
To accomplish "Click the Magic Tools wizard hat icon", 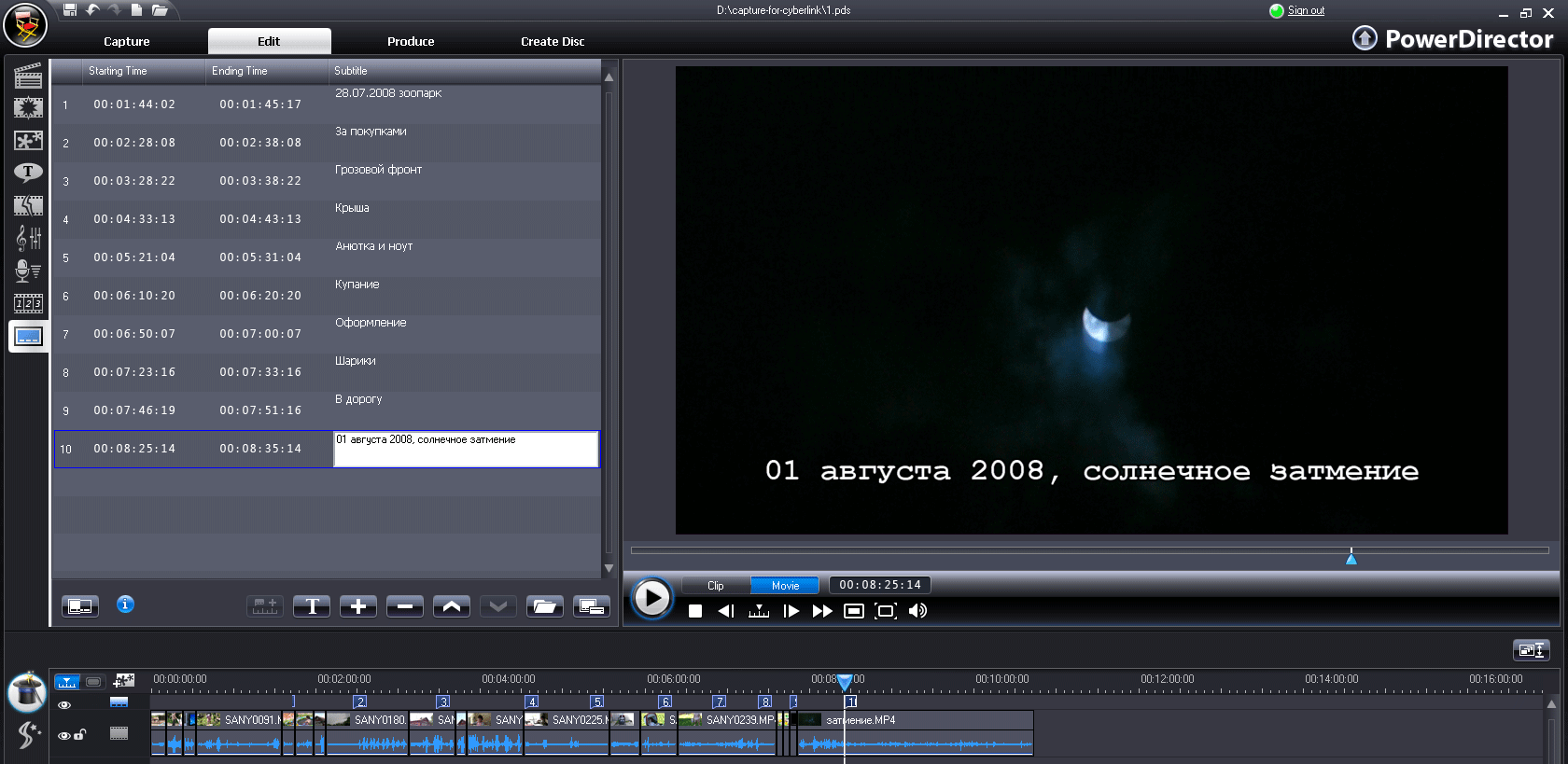I will 27,692.
